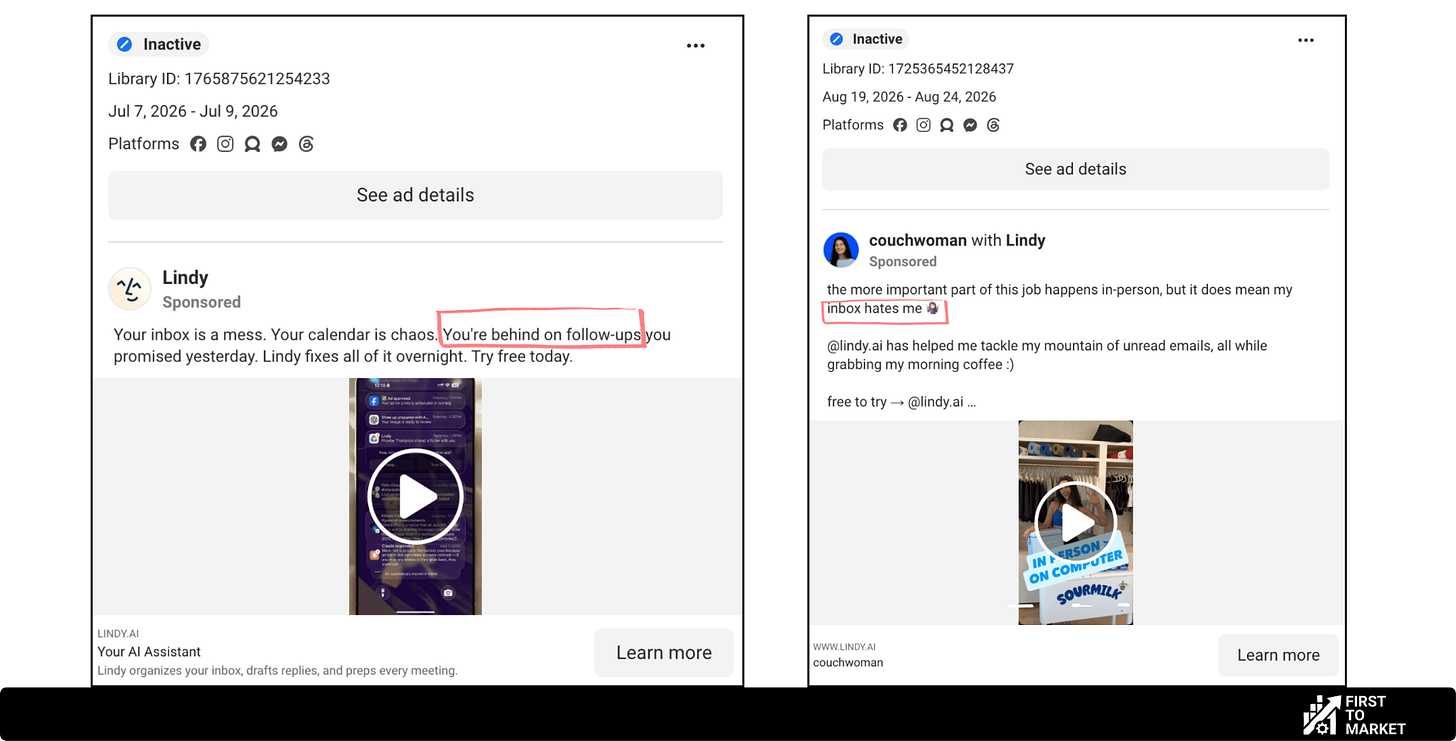Image resolution: width=1456 pixels, height=741 pixels.
Task: Open three-dot options menu on left ad
Action: (696, 45)
